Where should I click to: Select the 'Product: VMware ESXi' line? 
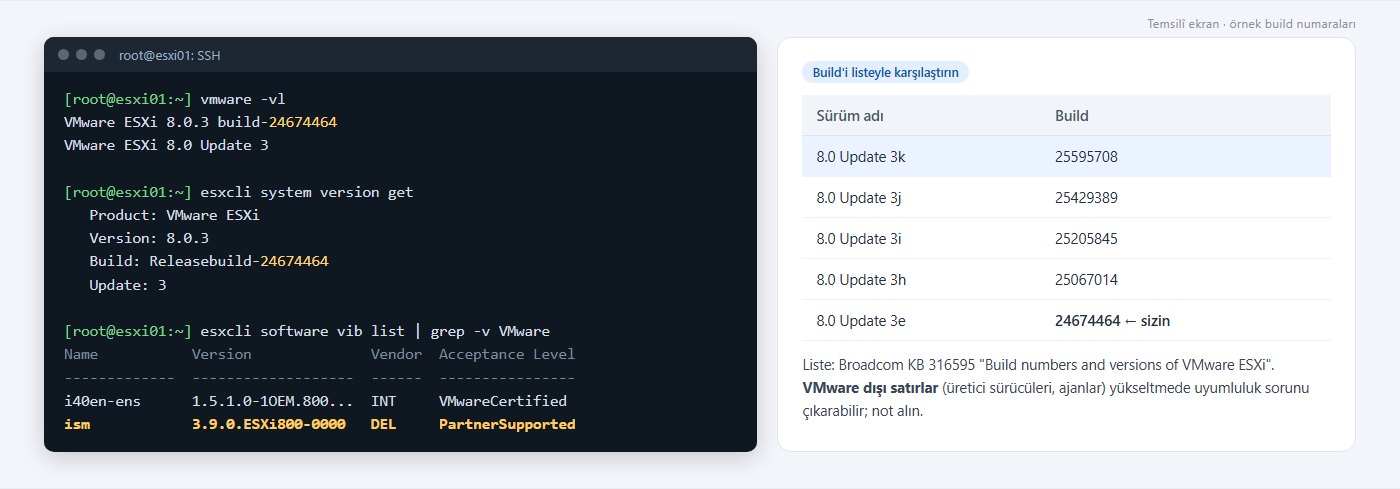point(175,215)
